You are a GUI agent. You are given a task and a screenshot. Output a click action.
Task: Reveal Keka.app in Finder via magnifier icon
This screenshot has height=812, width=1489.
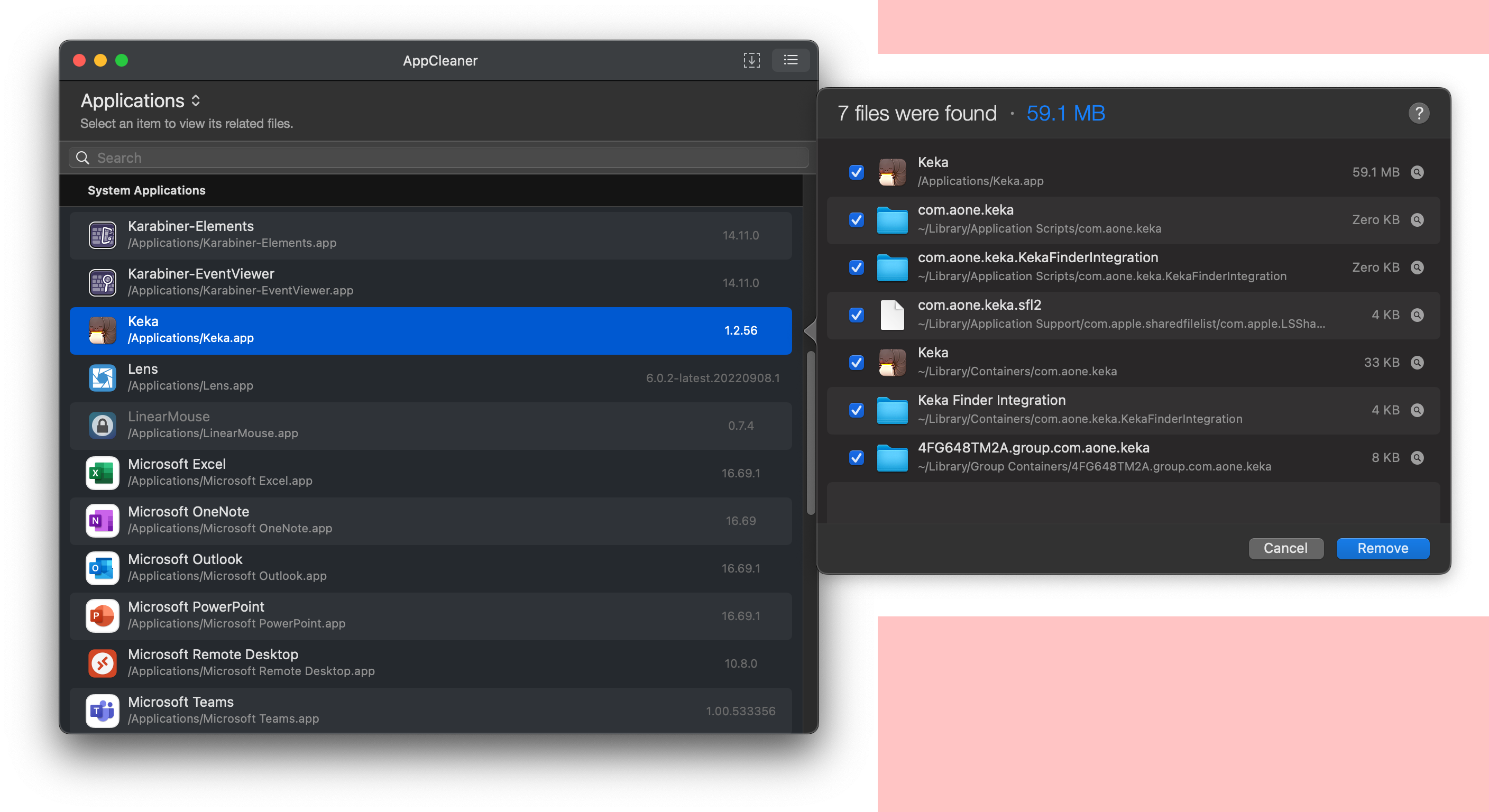point(1417,172)
